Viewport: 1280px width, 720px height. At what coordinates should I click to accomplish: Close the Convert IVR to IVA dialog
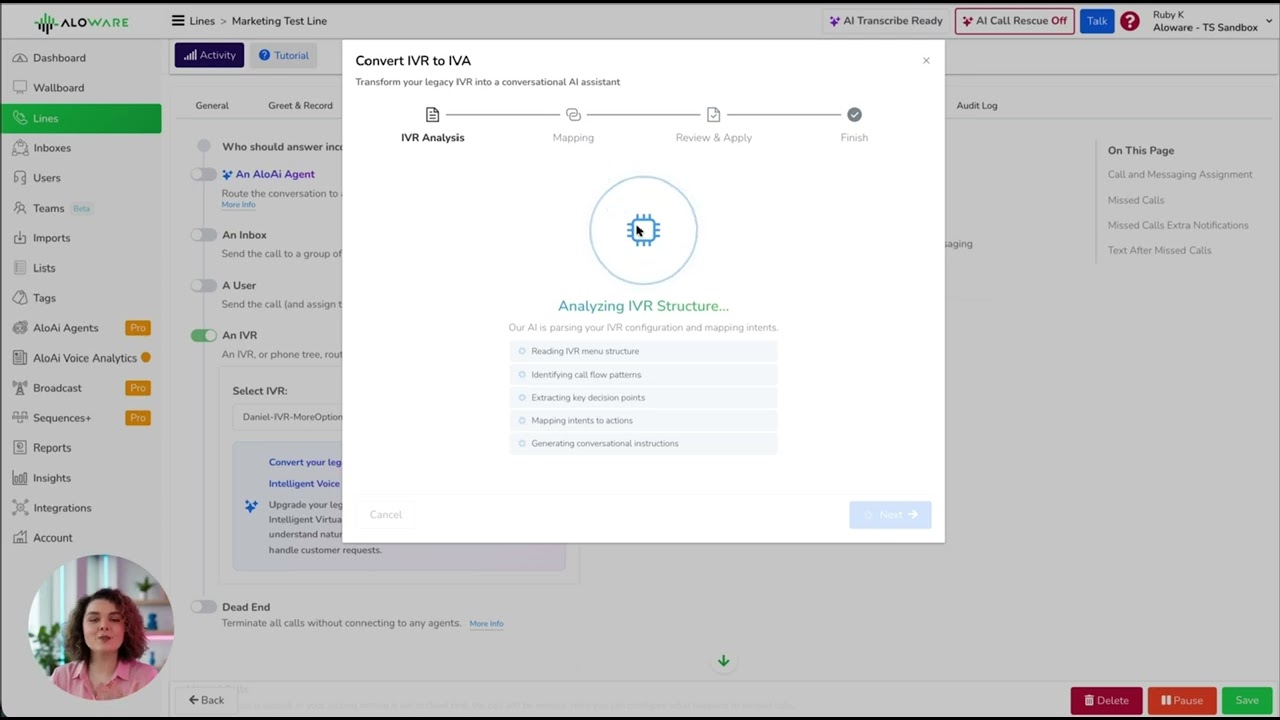pos(926,61)
